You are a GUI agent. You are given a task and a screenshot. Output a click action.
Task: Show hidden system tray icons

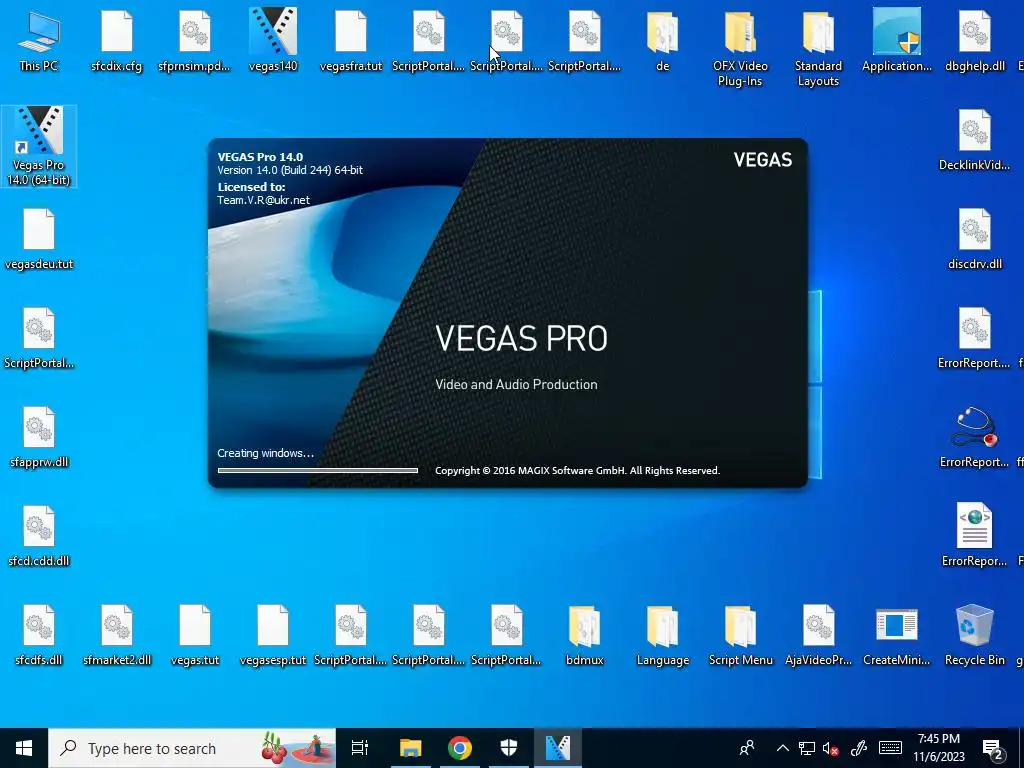pyautogui.click(x=782, y=748)
